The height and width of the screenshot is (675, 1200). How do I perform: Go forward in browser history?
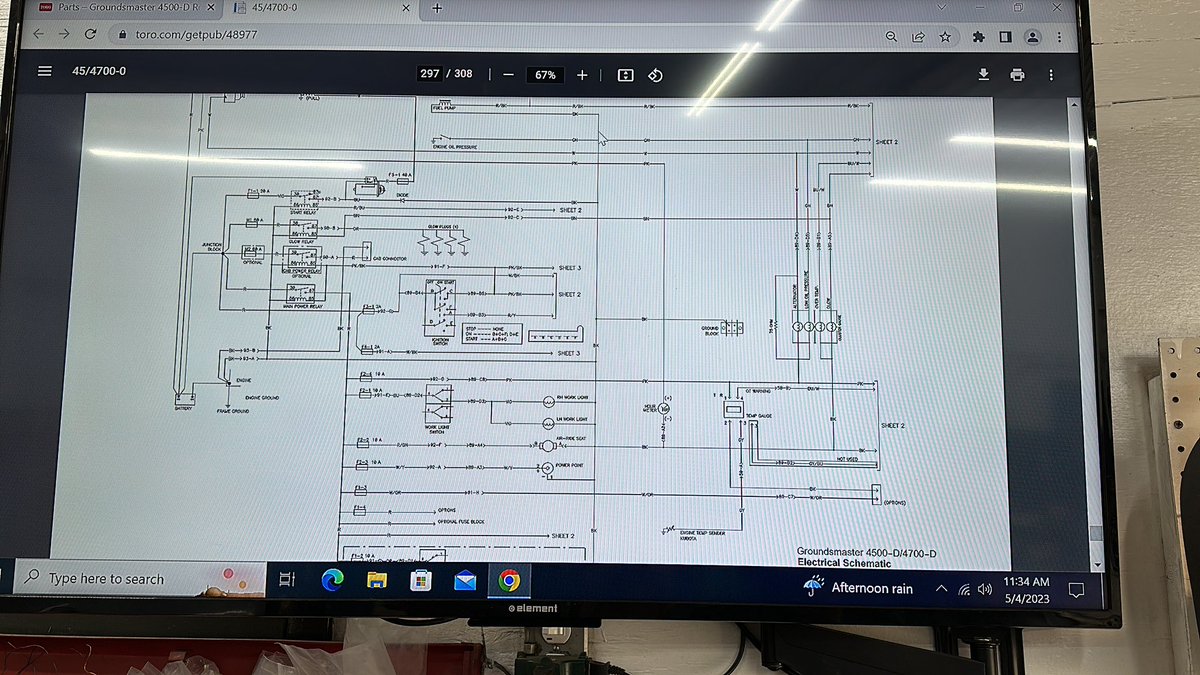coord(65,33)
